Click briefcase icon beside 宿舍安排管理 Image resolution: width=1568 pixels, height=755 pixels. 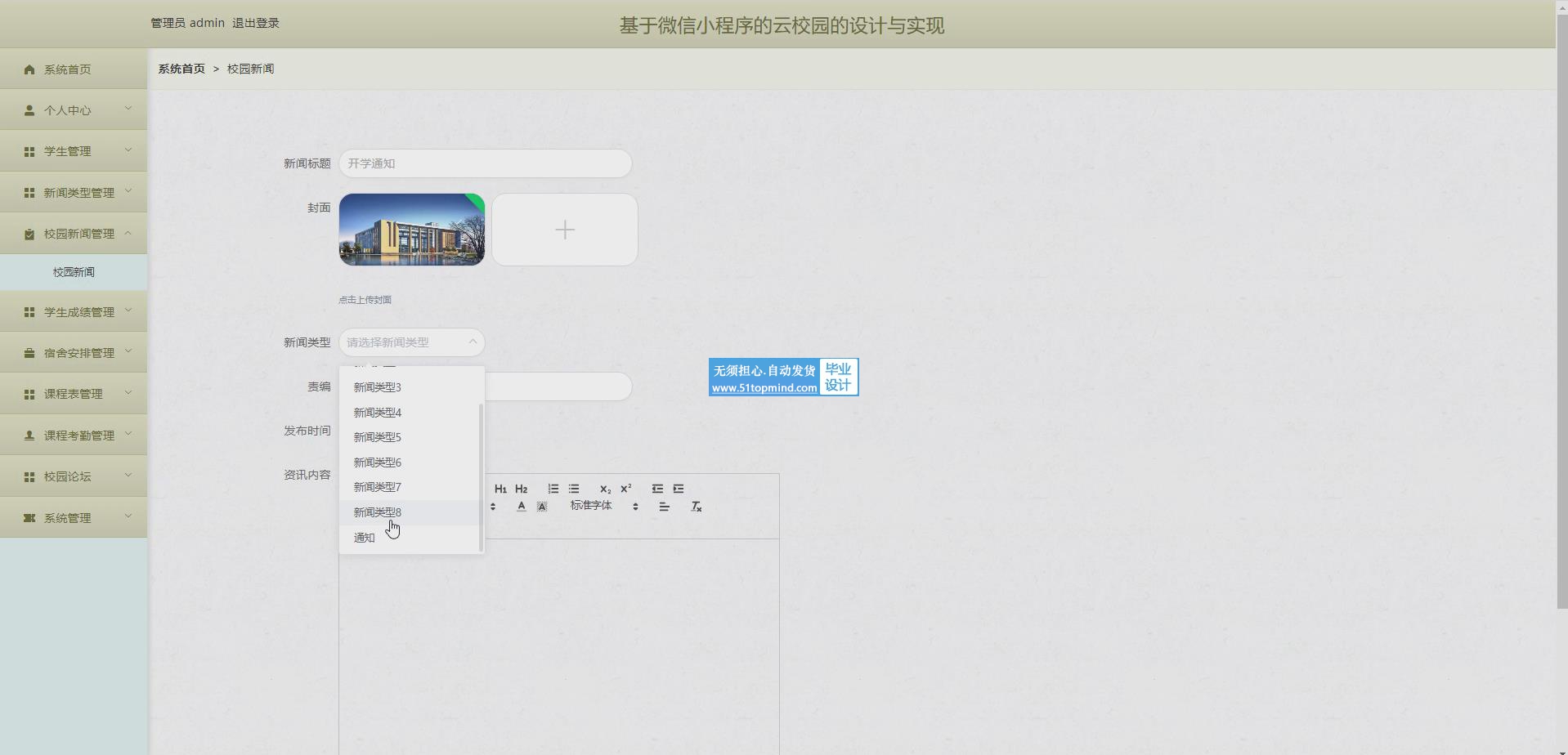[x=29, y=353]
